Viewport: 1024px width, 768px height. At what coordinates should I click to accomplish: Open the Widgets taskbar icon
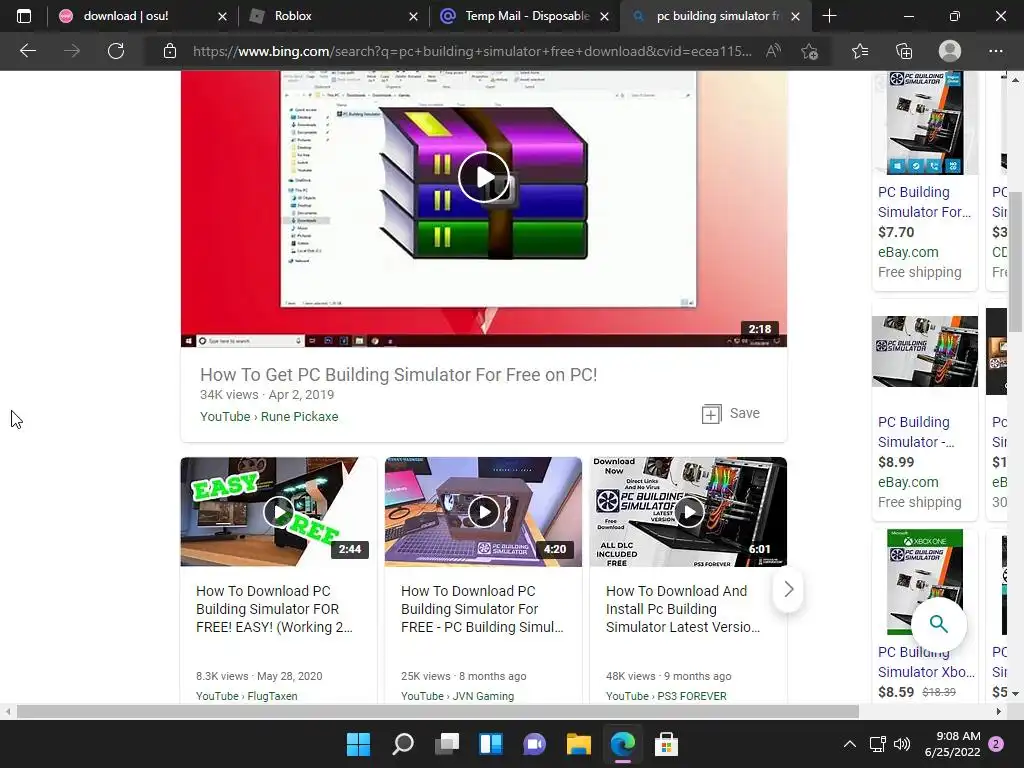(x=490, y=744)
